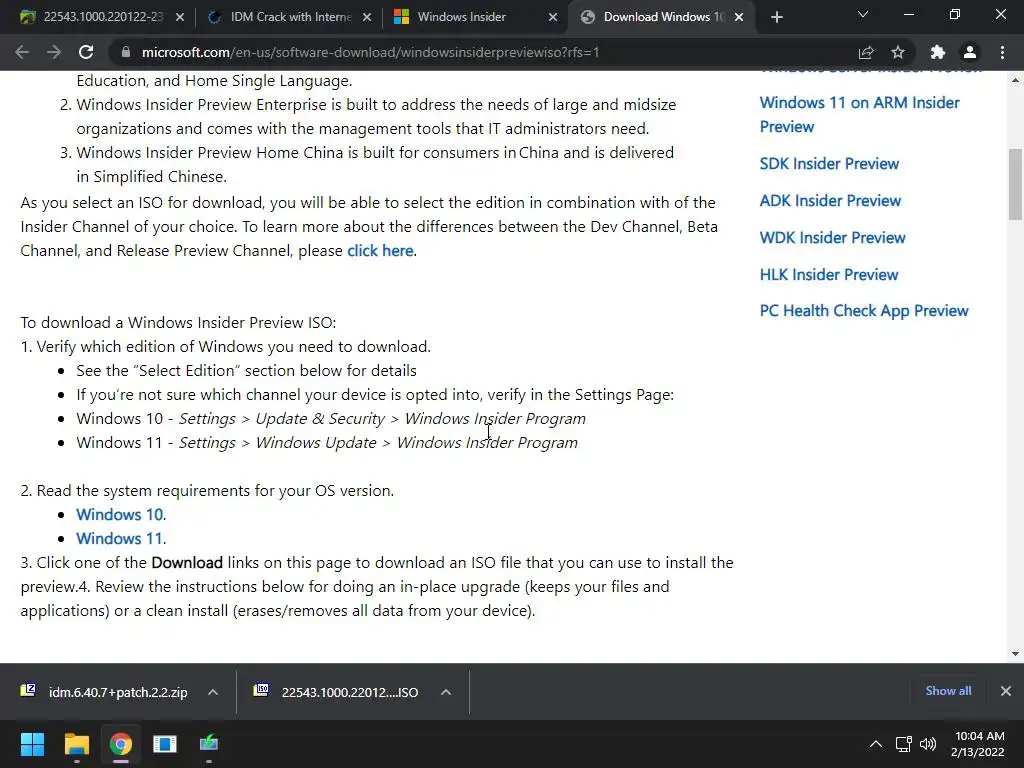Open the Chrome profile avatar
The height and width of the screenshot is (768, 1024).
point(970,52)
